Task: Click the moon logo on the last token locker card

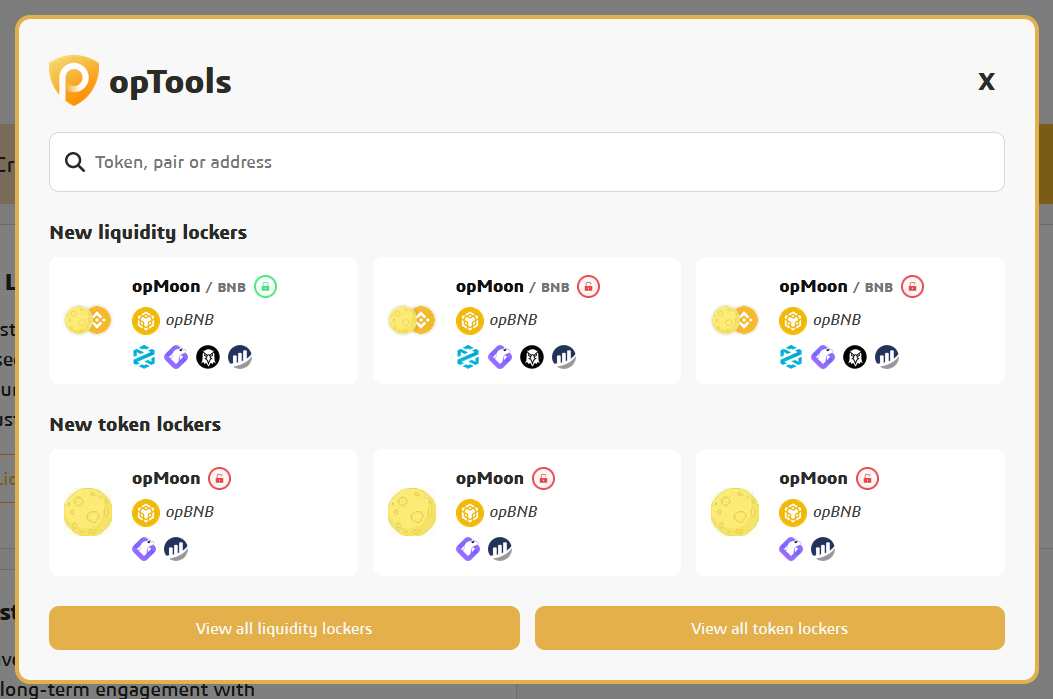Action: (x=735, y=512)
